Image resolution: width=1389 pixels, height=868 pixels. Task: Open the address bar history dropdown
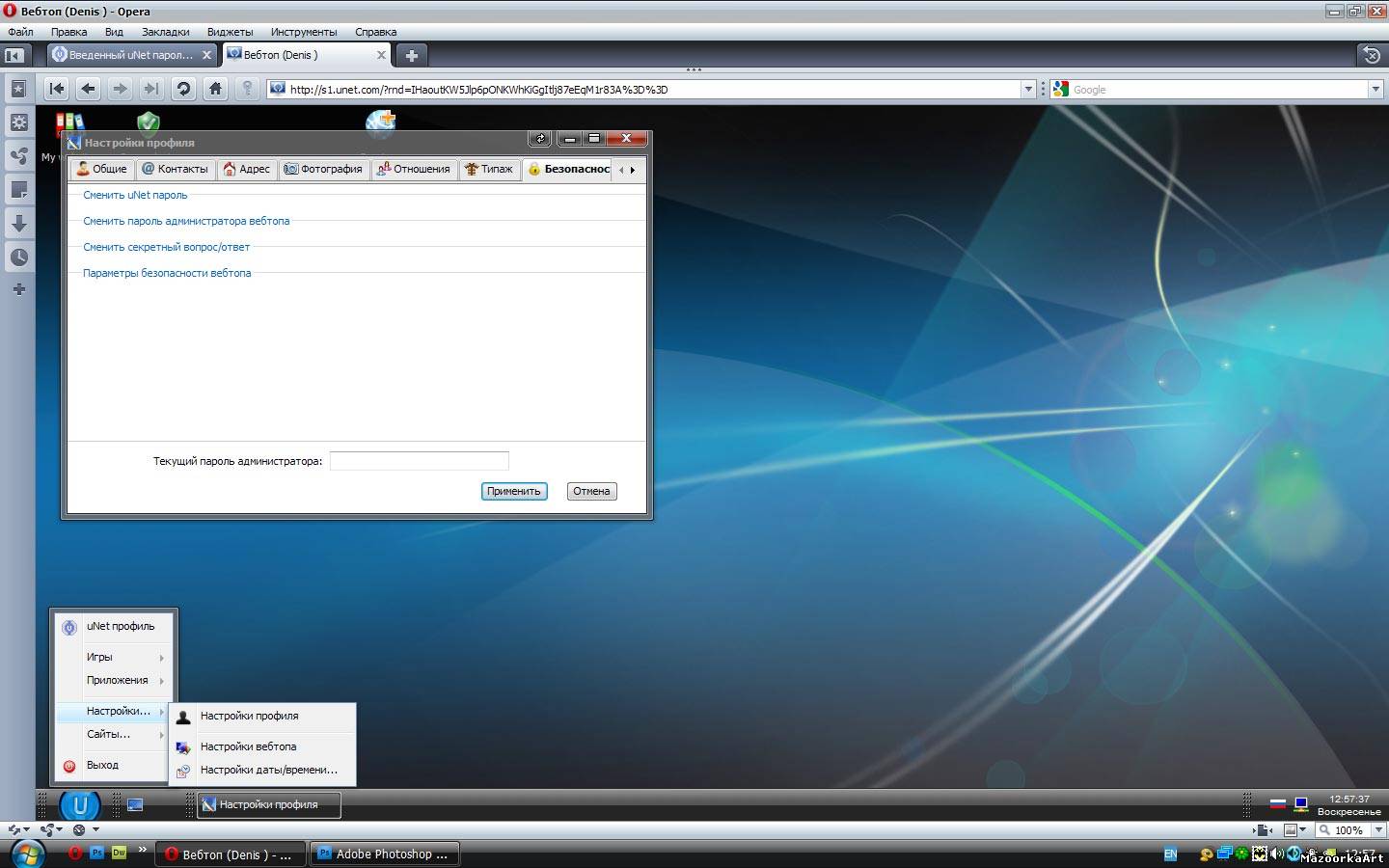coord(1027,89)
